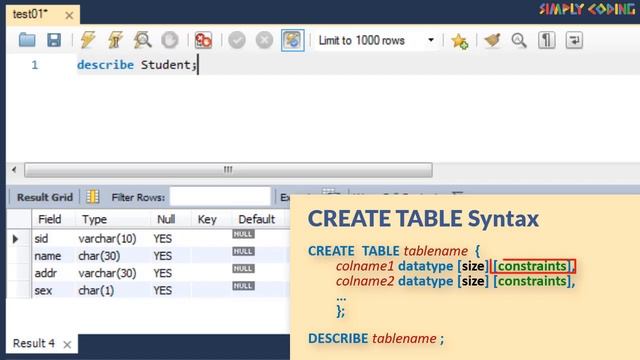Sort by the Default column header
The height and width of the screenshot is (360, 640).
click(x=257, y=220)
